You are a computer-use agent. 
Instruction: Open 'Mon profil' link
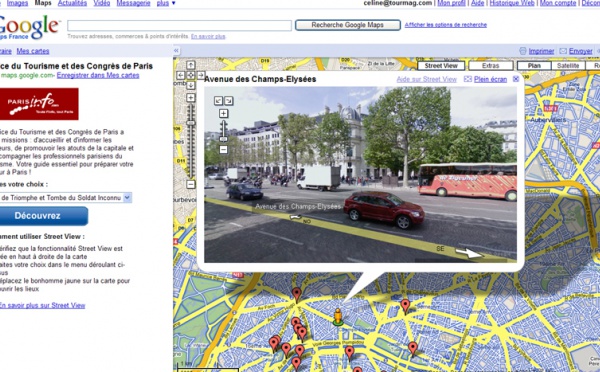point(452,3)
